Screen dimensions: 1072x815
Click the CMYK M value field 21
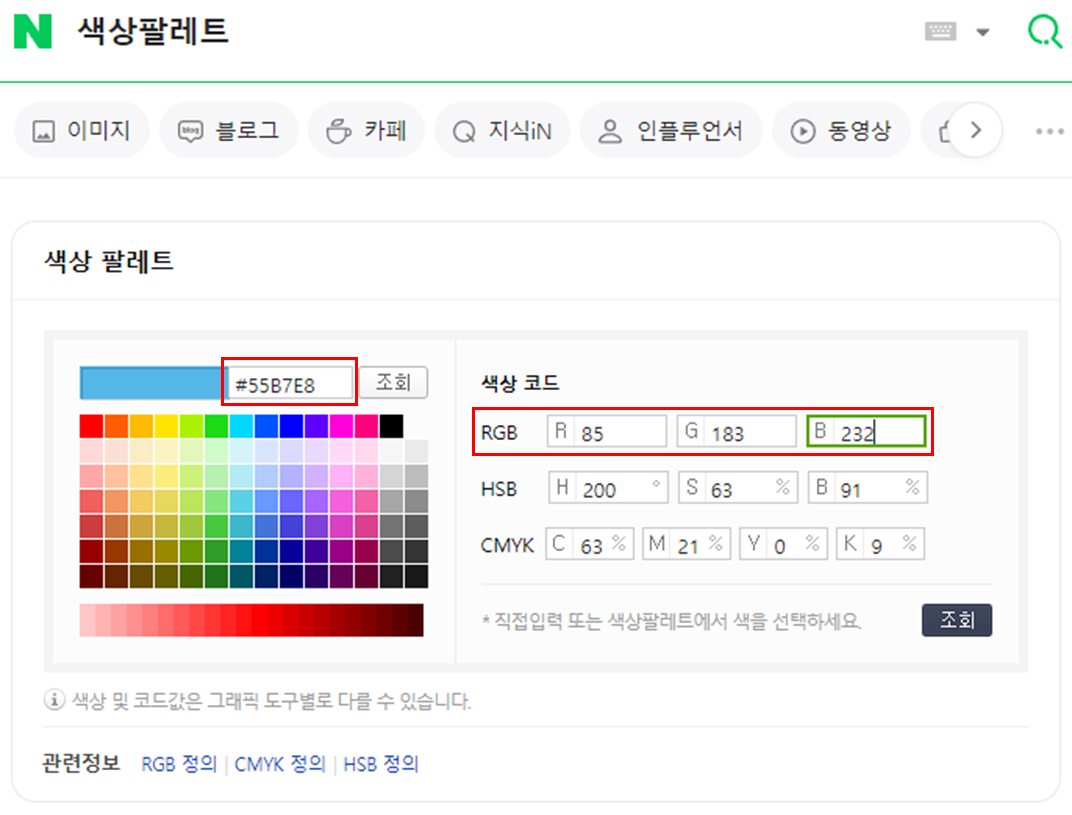pyautogui.click(x=686, y=544)
